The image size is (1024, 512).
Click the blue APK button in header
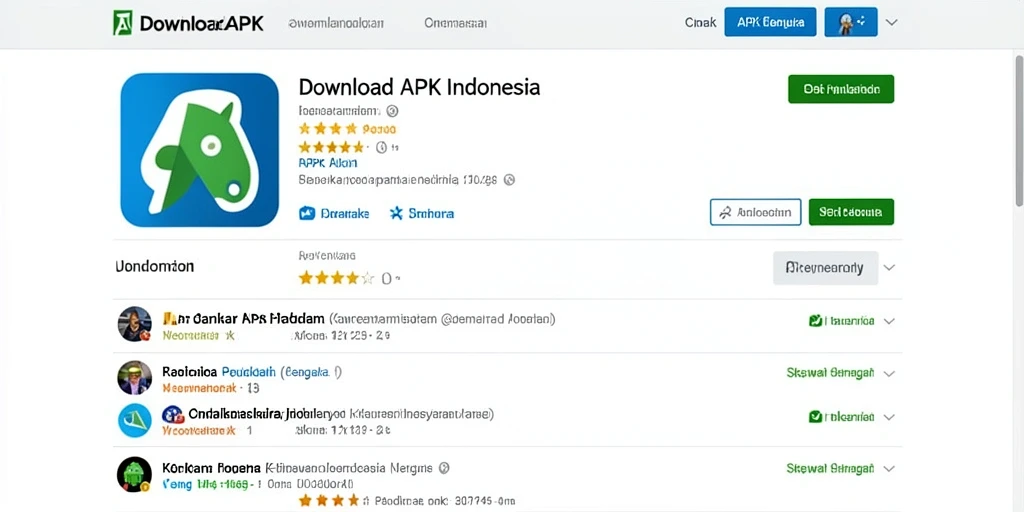pyautogui.click(x=770, y=22)
